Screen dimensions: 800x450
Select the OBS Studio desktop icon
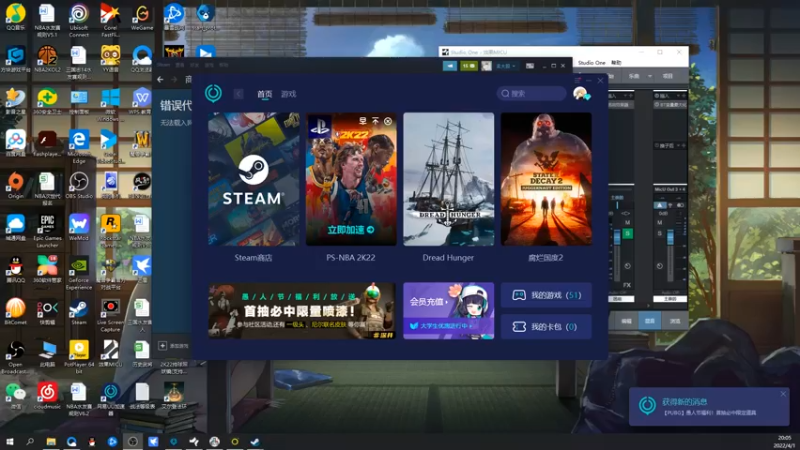79,186
